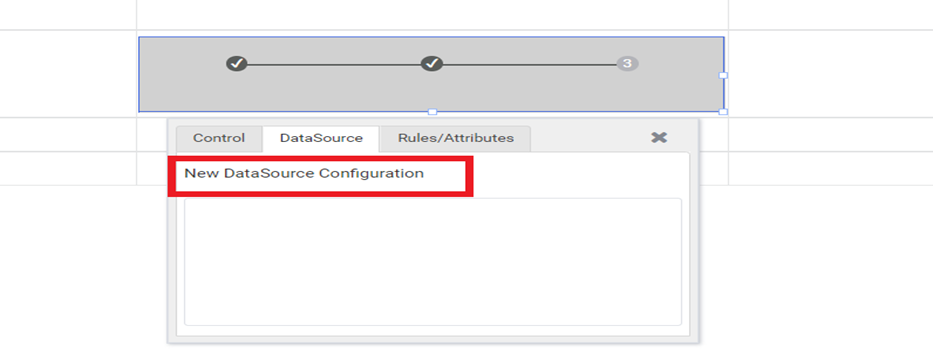The width and height of the screenshot is (933, 364).
Task: Click the connector line between steps one and two
Action: (x=334, y=64)
